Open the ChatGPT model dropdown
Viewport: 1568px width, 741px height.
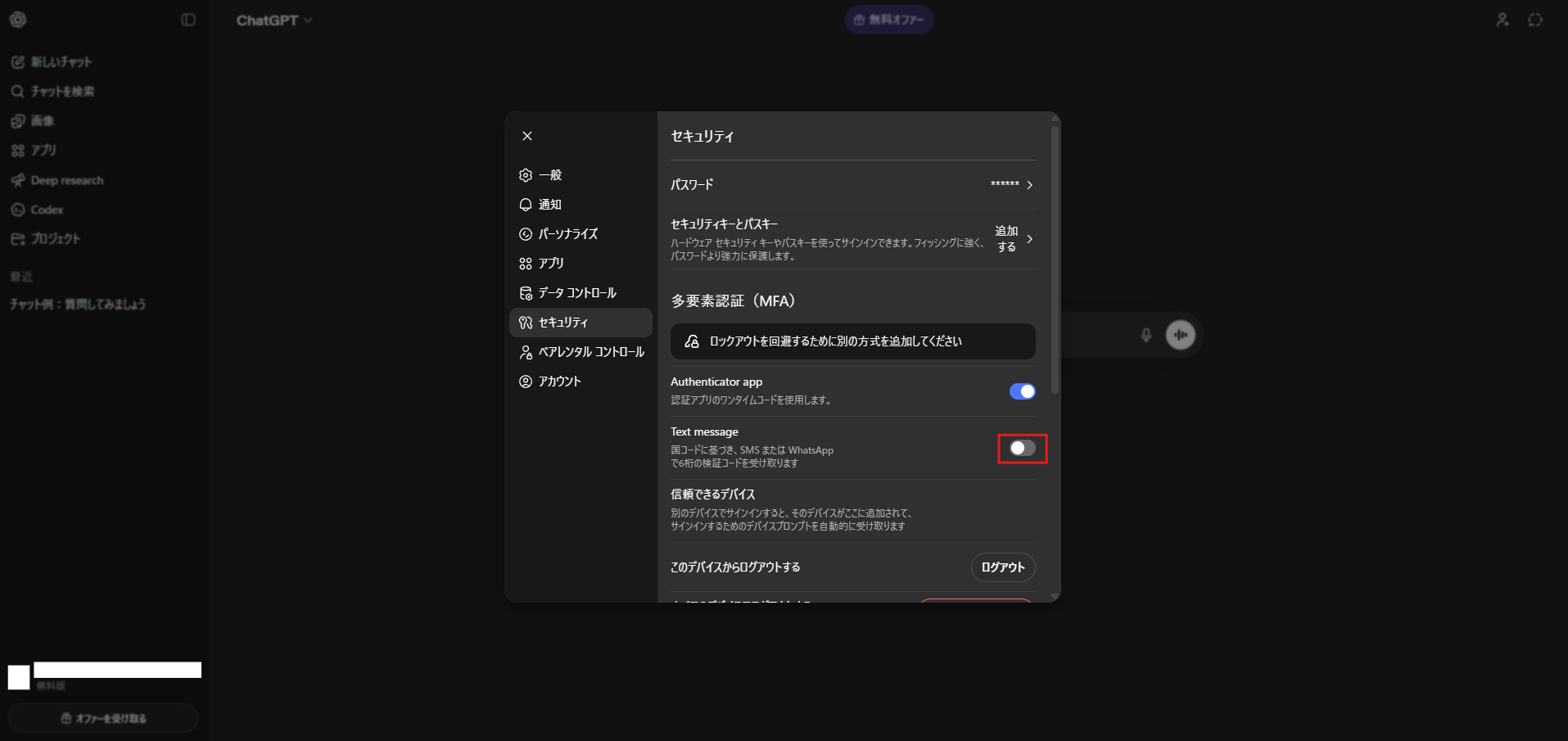pos(274,20)
